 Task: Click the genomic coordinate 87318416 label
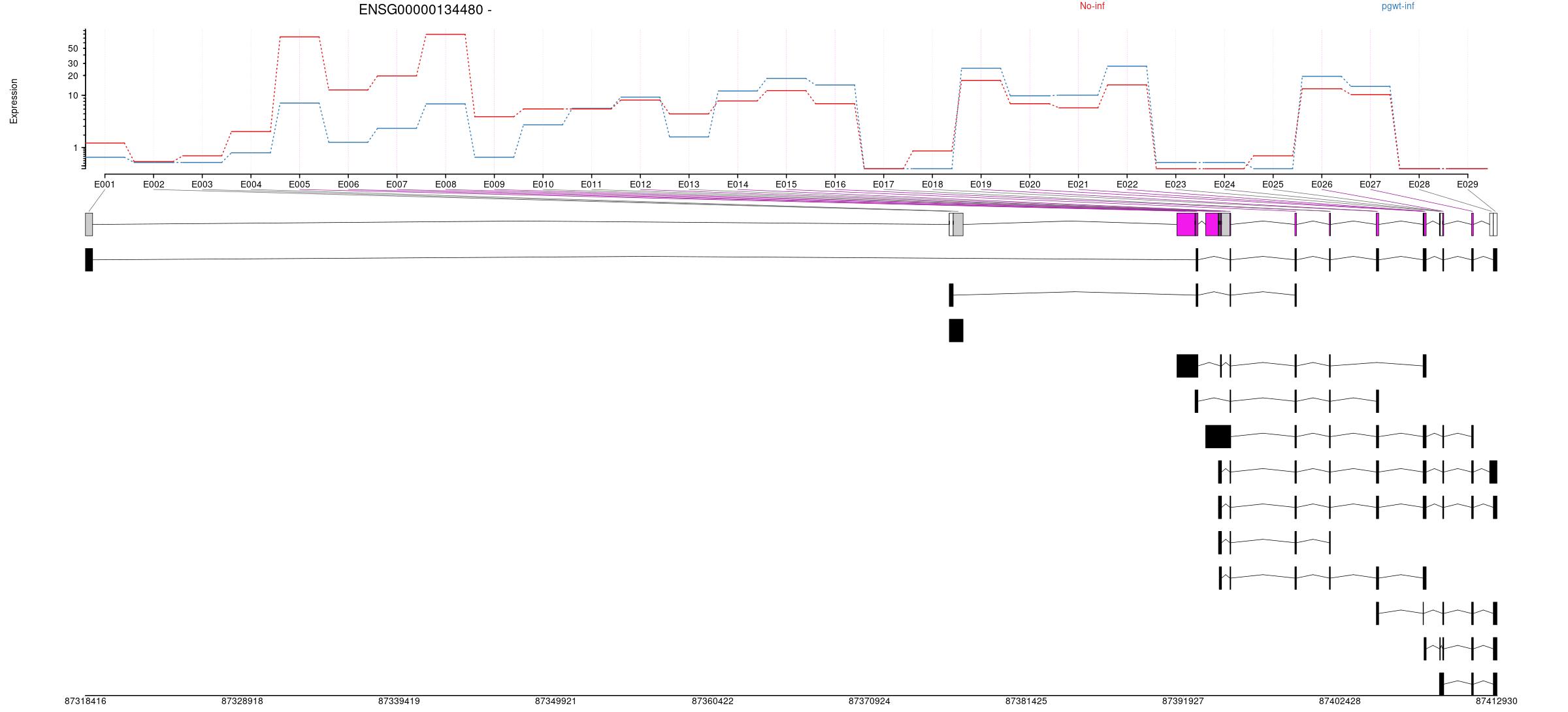[85, 702]
